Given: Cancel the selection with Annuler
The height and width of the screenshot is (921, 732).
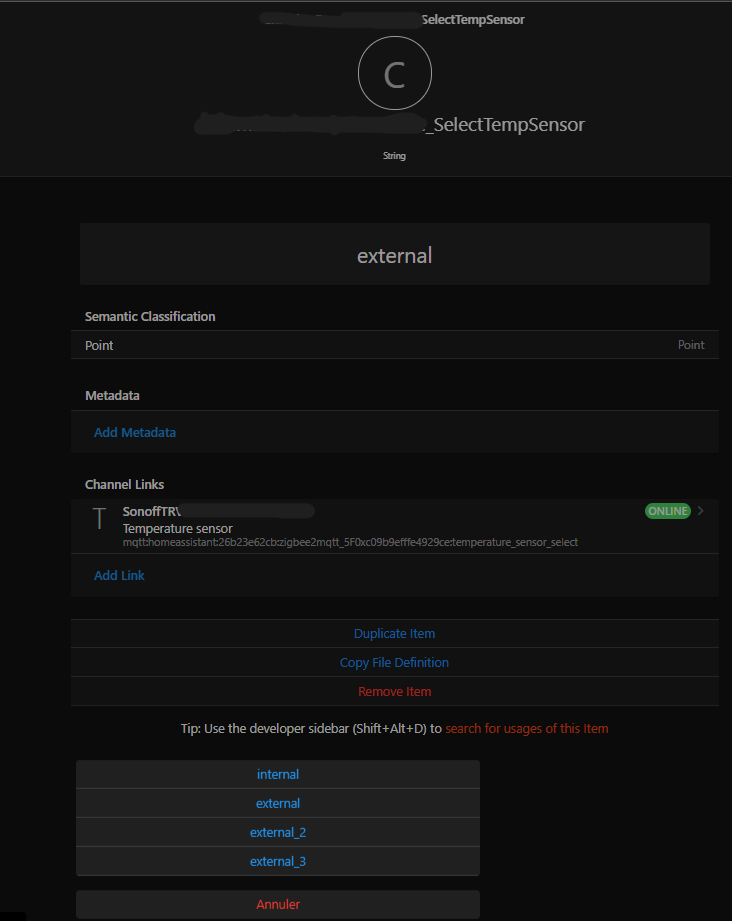Looking at the screenshot, I should [278, 905].
